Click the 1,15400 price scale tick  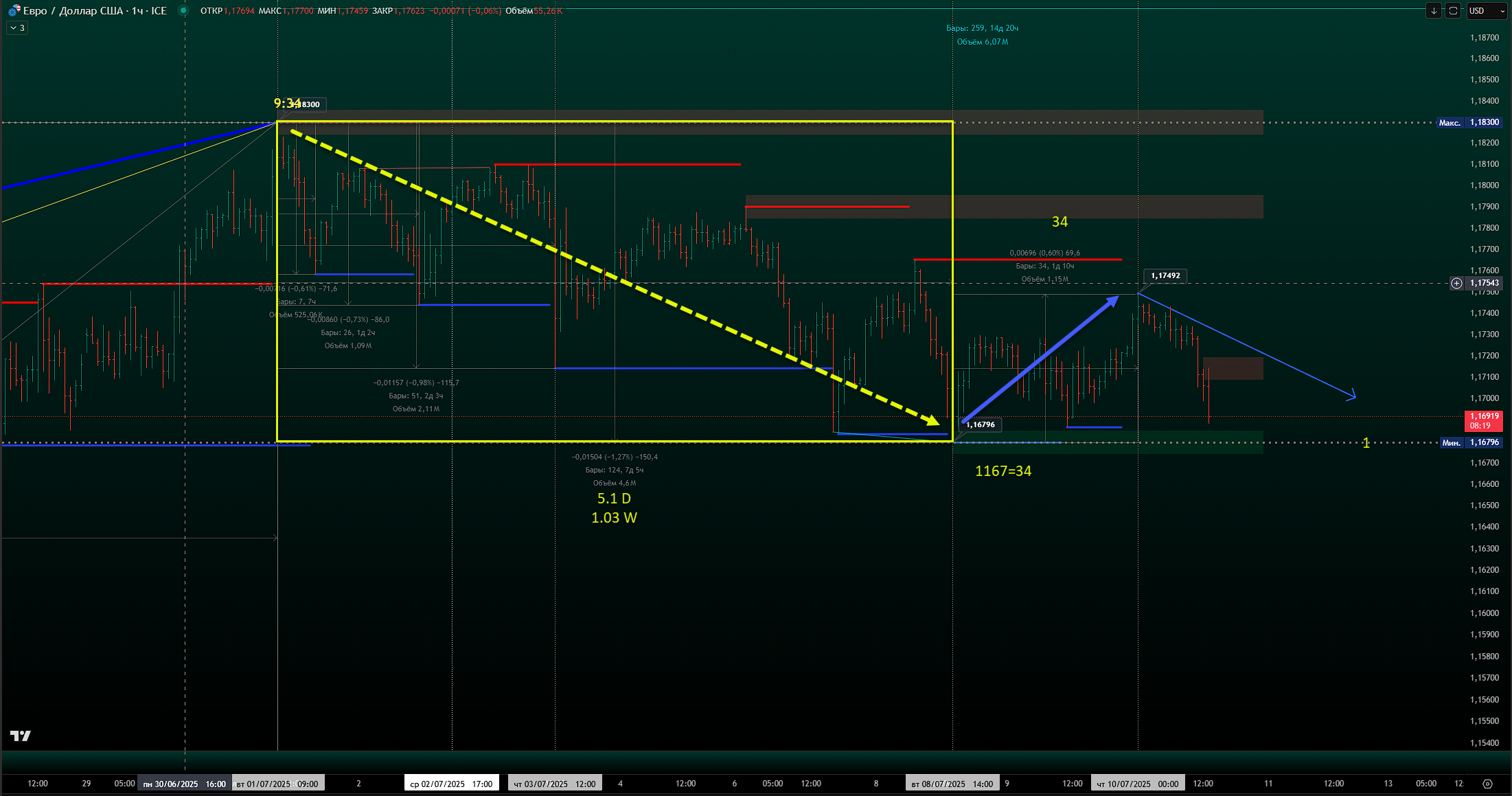1485,743
